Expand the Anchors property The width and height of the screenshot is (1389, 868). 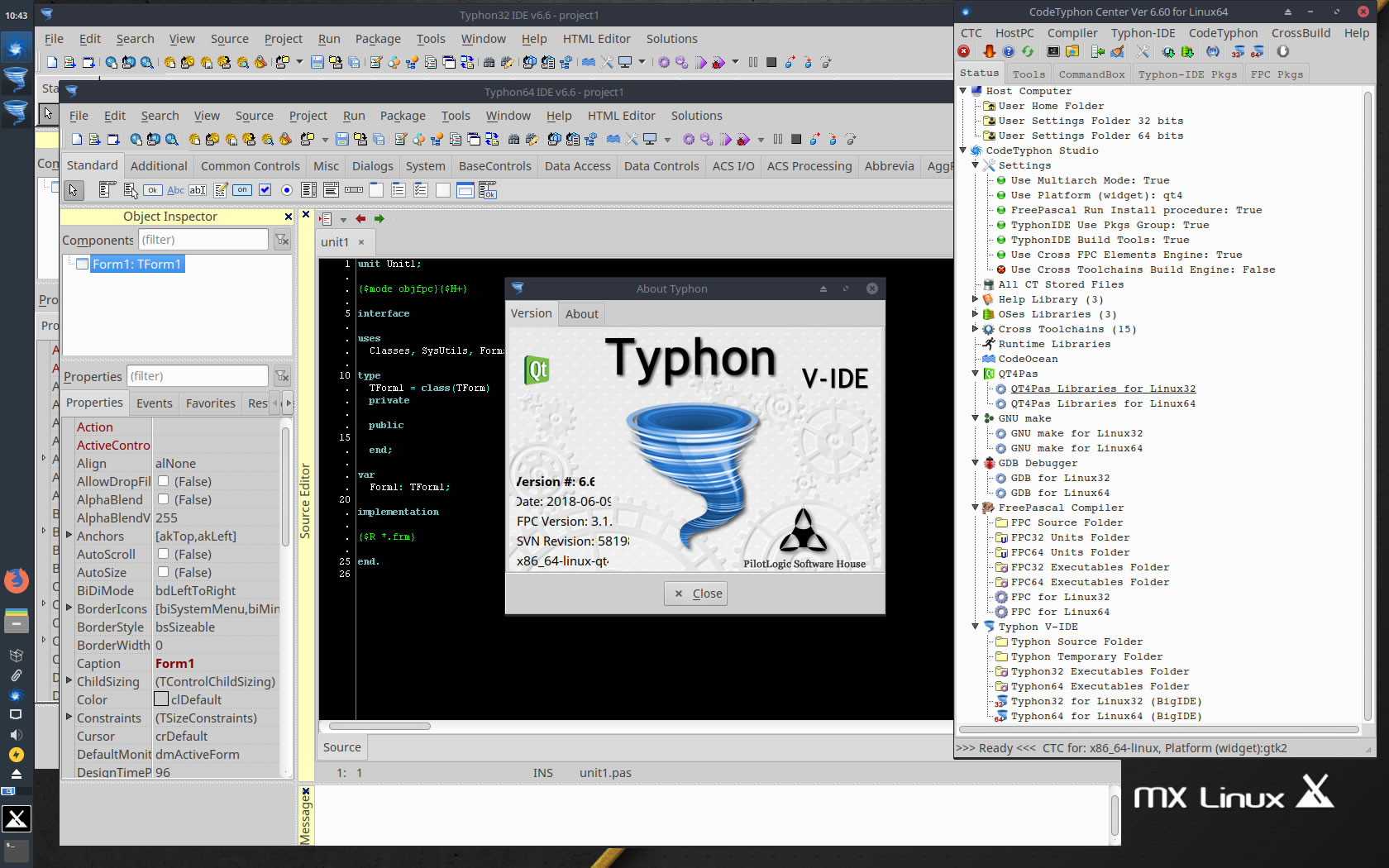69,536
